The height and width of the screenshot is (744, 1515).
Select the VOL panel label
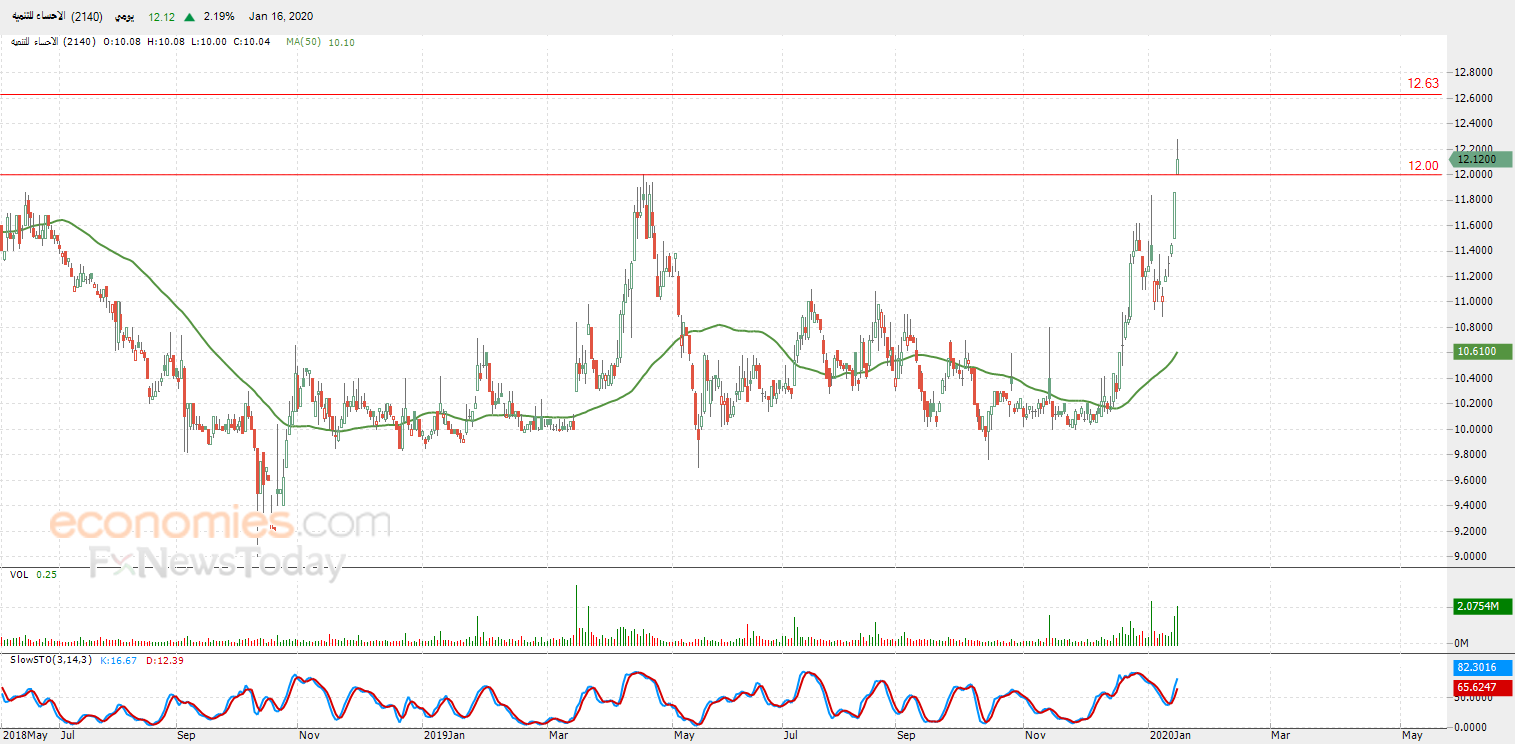[19, 575]
